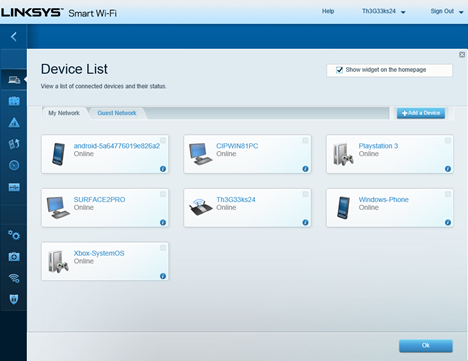468x361 pixels.
Task: Click the Add a Device button
Action: 421,113
